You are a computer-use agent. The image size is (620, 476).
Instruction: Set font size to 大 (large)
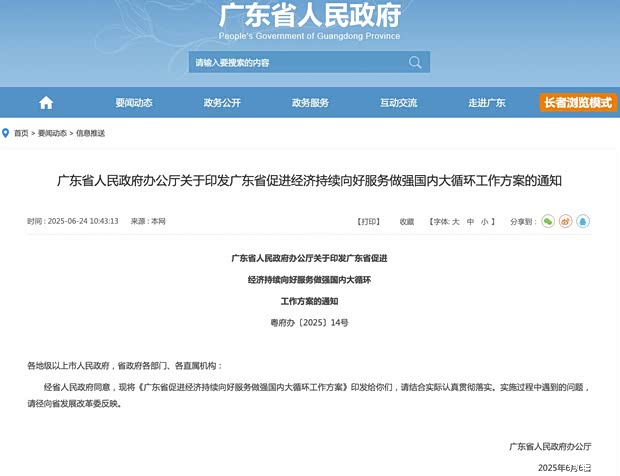click(x=455, y=221)
